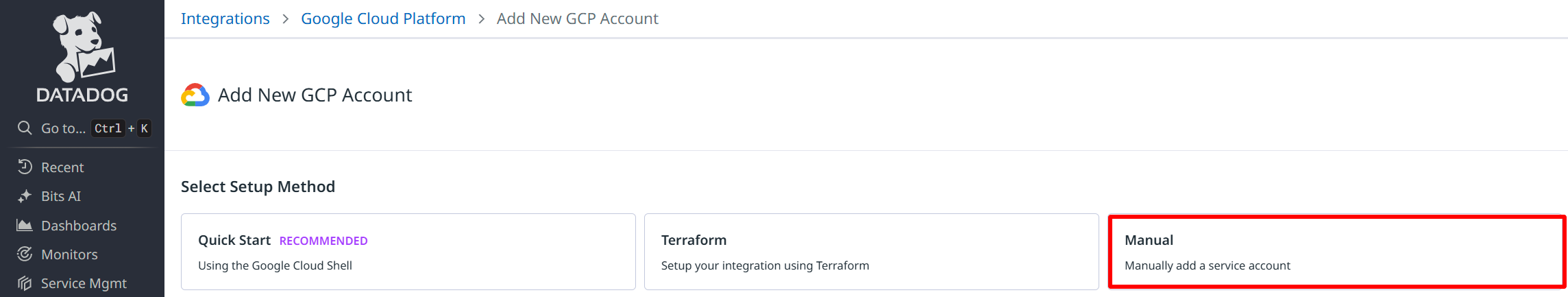1568x297 pixels.
Task: Click the search magnifier icon
Action: coord(25,128)
